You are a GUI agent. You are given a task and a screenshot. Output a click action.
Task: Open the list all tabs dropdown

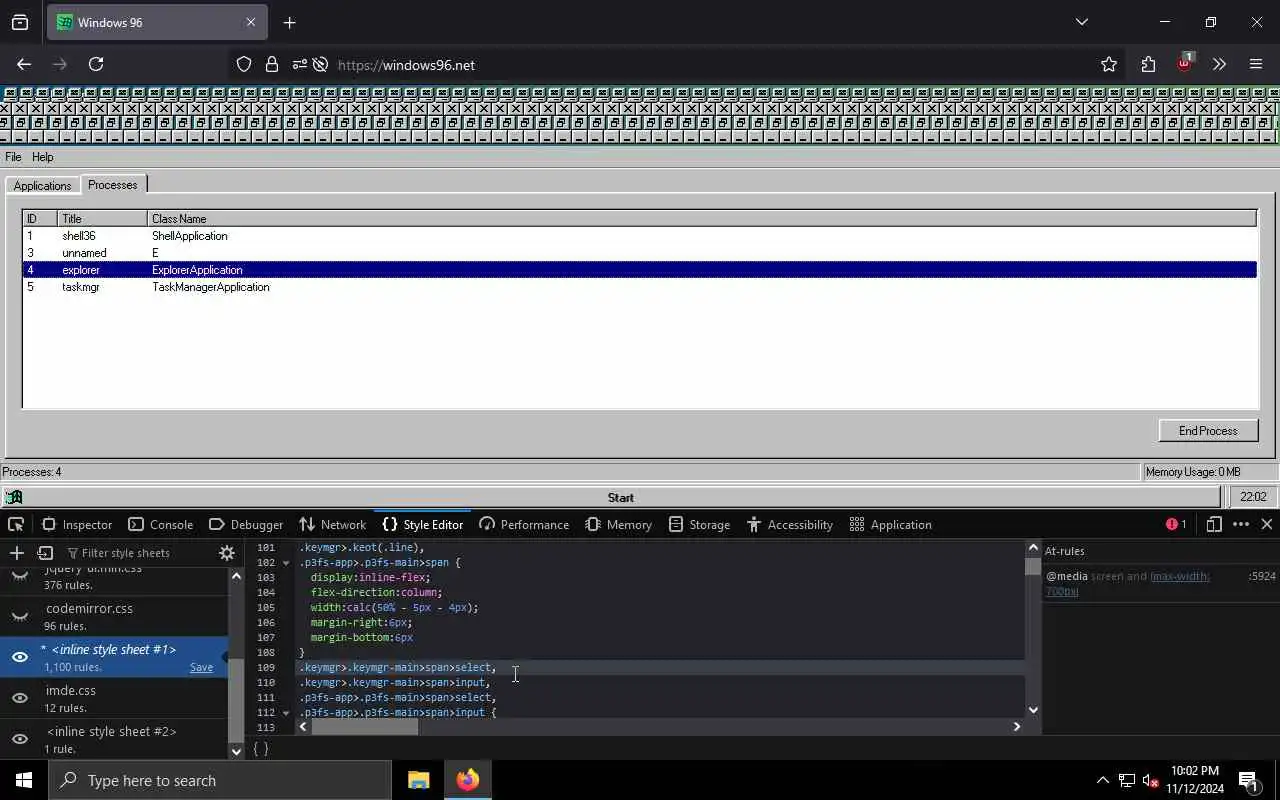pyautogui.click(x=1081, y=22)
